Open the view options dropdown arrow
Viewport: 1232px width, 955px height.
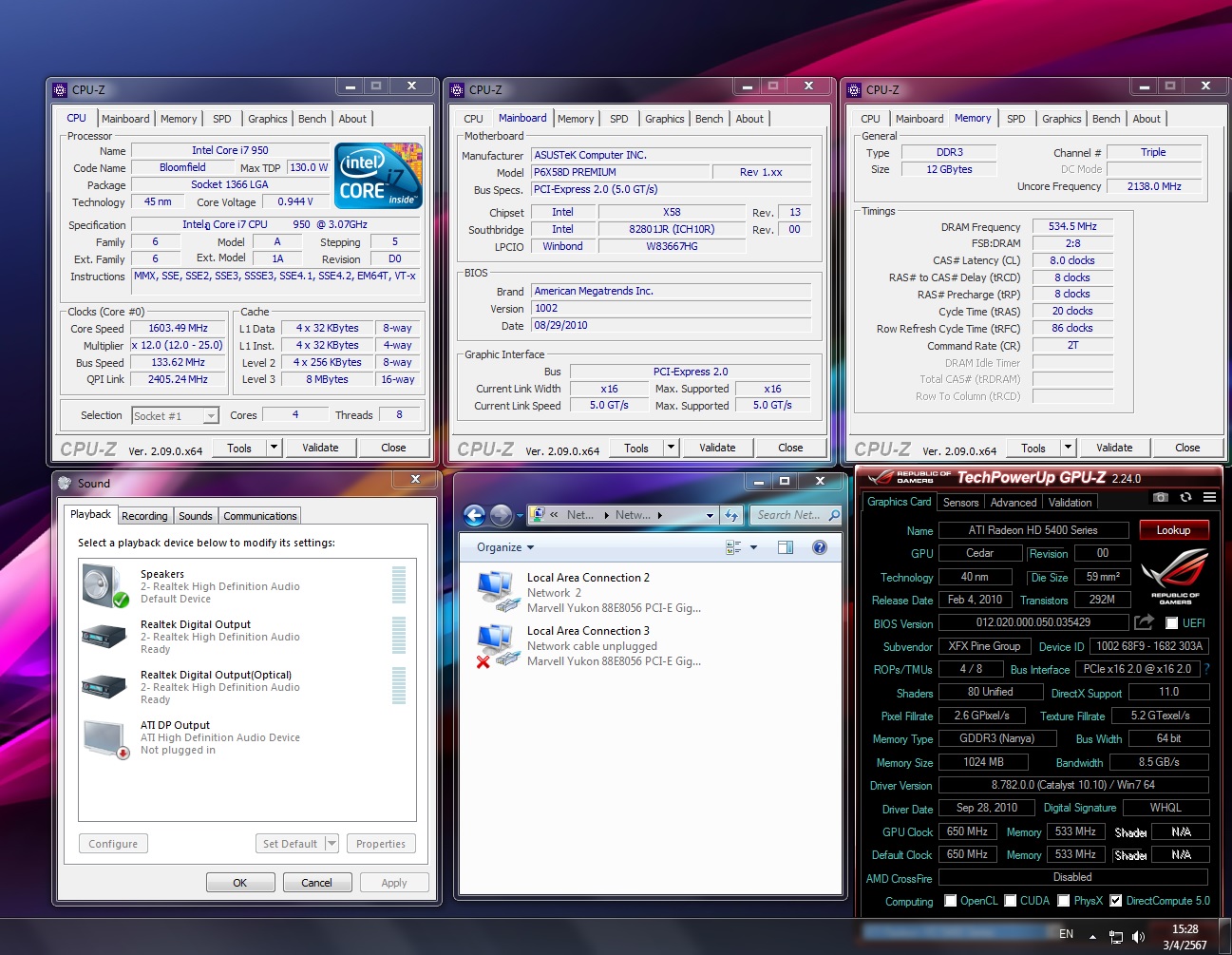click(x=754, y=547)
